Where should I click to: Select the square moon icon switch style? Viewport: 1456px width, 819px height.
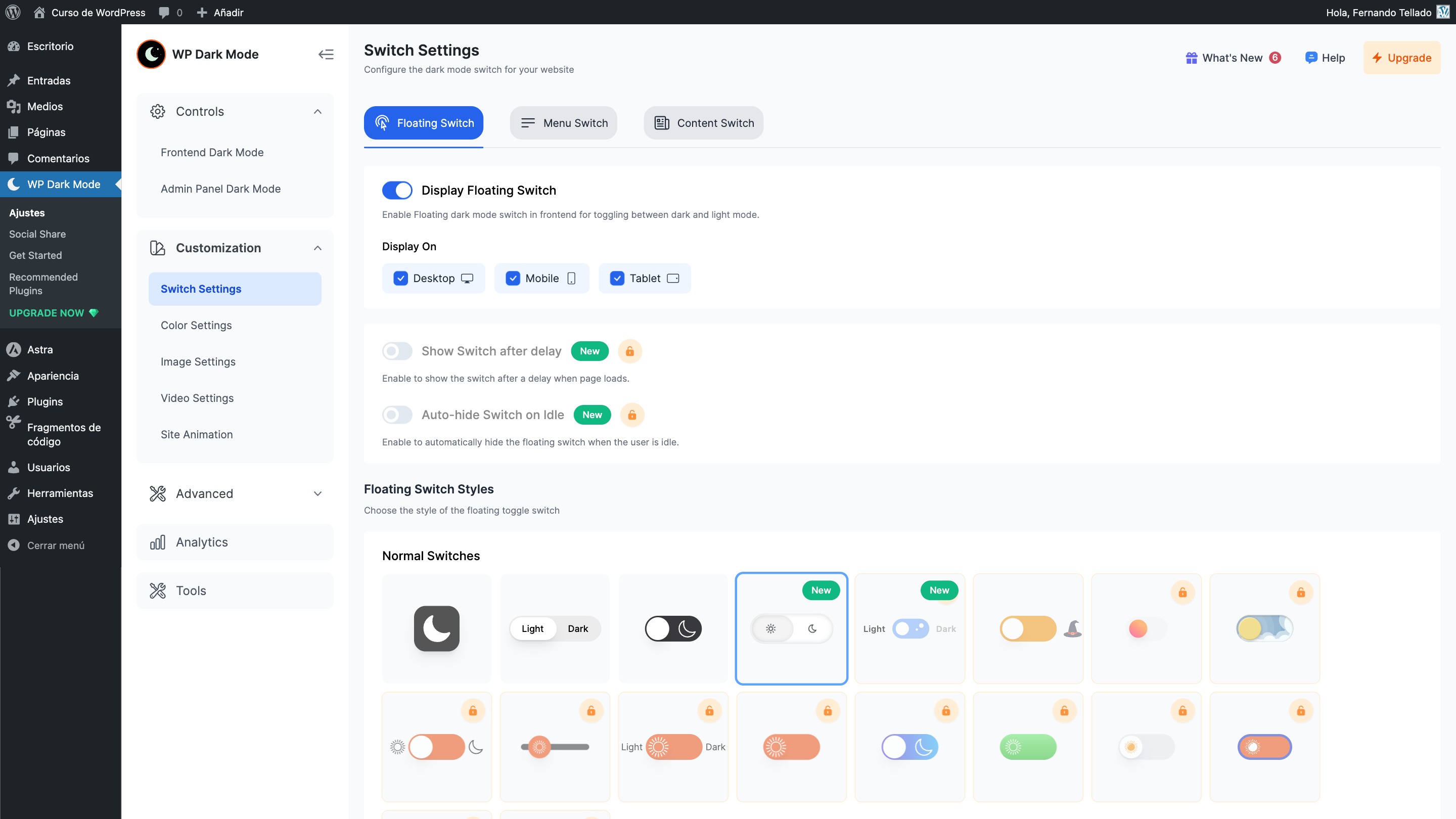click(436, 628)
